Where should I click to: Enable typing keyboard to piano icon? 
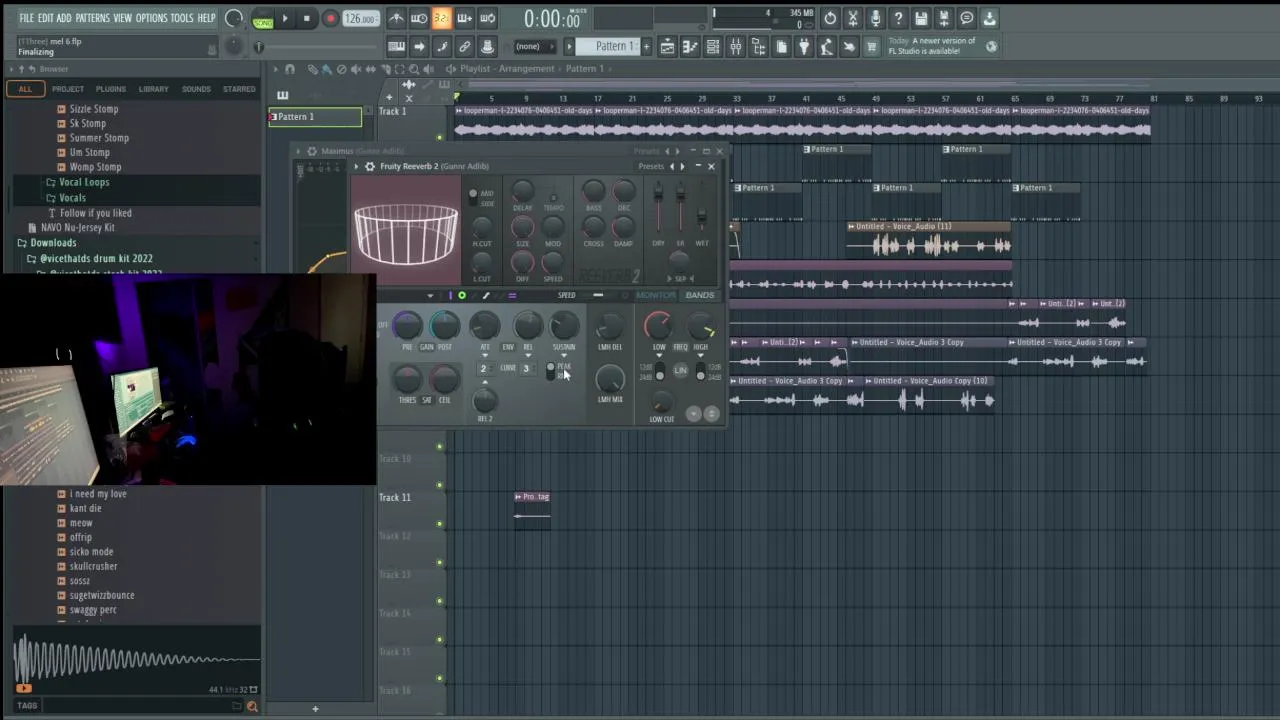pos(396,46)
